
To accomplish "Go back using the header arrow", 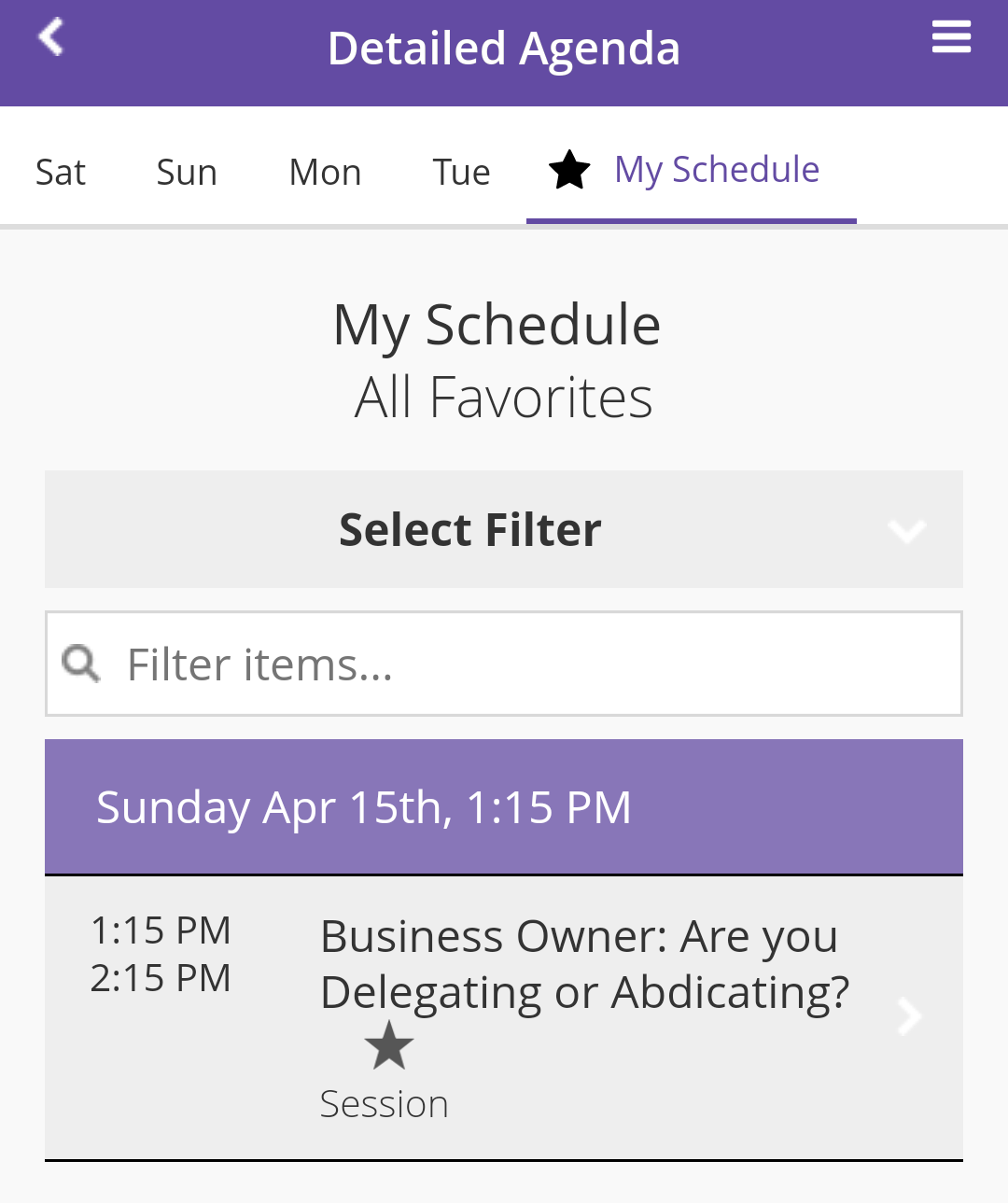I will 50,37.
